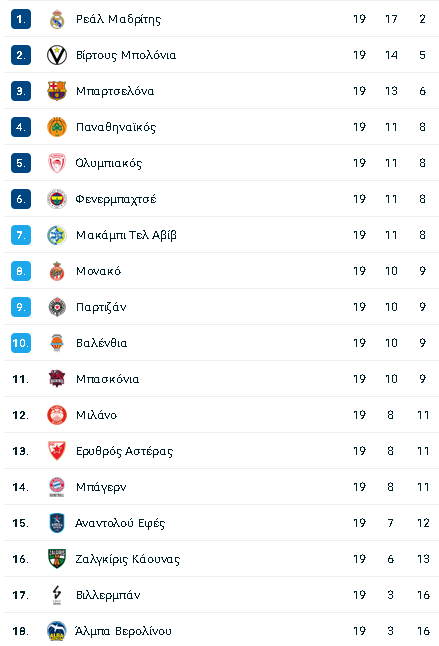439x646 pixels.
Task: Click the Bayern Munich logo
Action: pyautogui.click(x=57, y=487)
